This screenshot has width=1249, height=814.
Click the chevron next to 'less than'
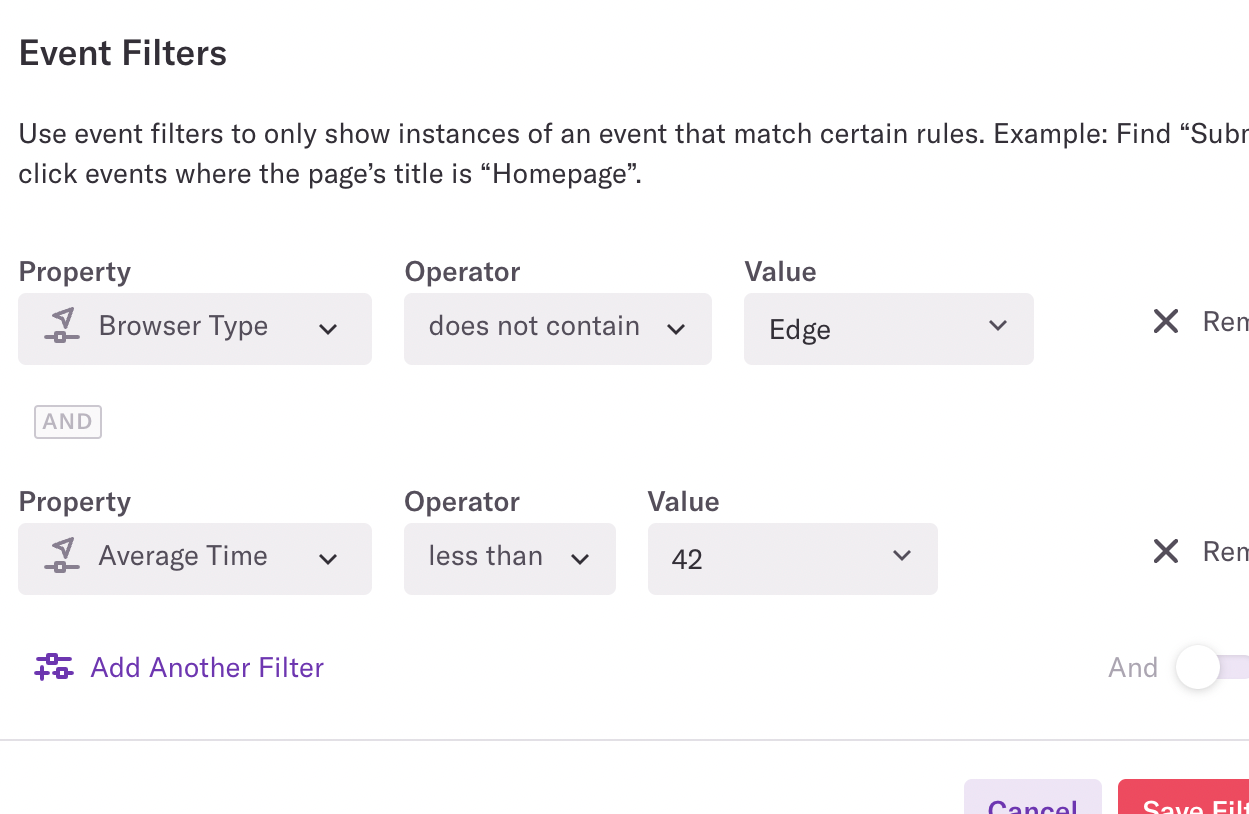580,559
